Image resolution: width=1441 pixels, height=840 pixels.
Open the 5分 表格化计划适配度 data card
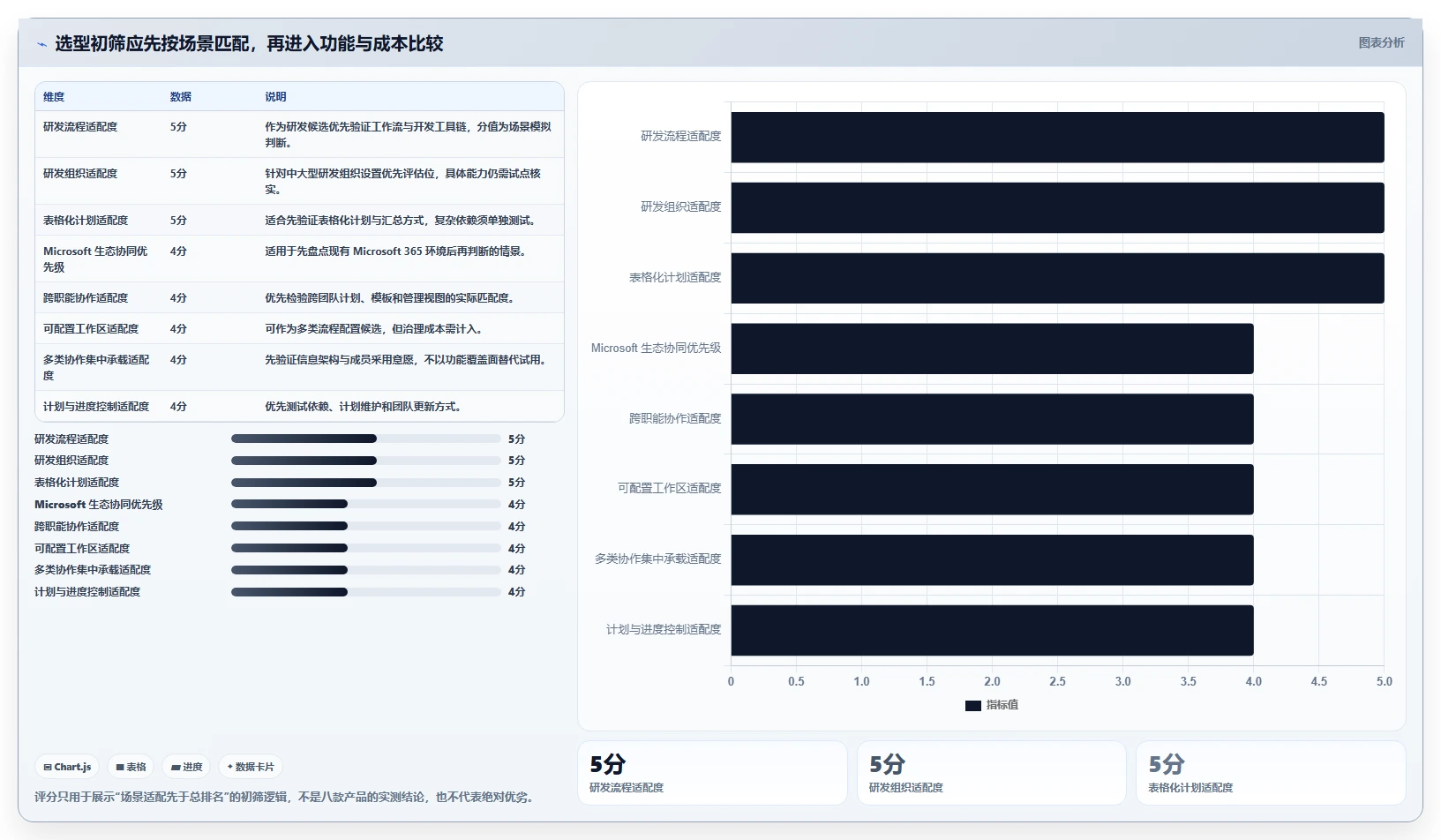1271,773
